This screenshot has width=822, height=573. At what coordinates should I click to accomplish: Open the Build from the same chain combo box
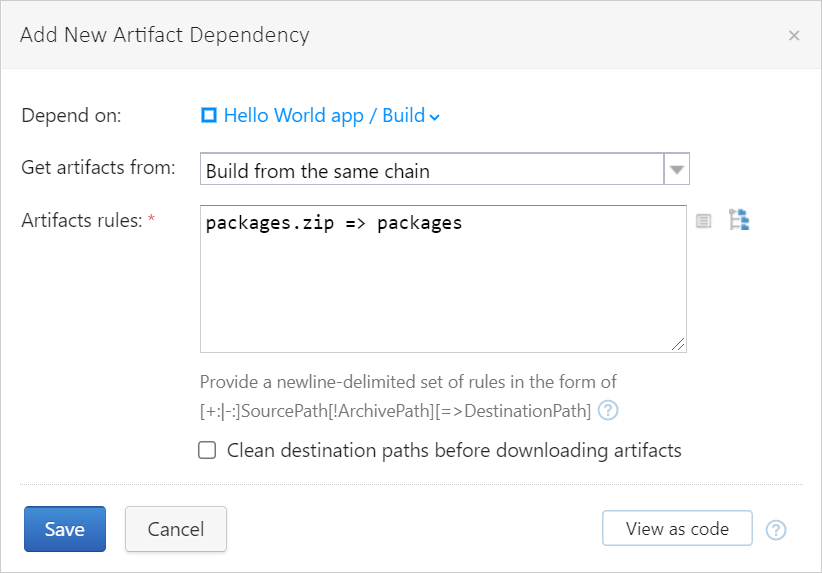click(x=432, y=170)
